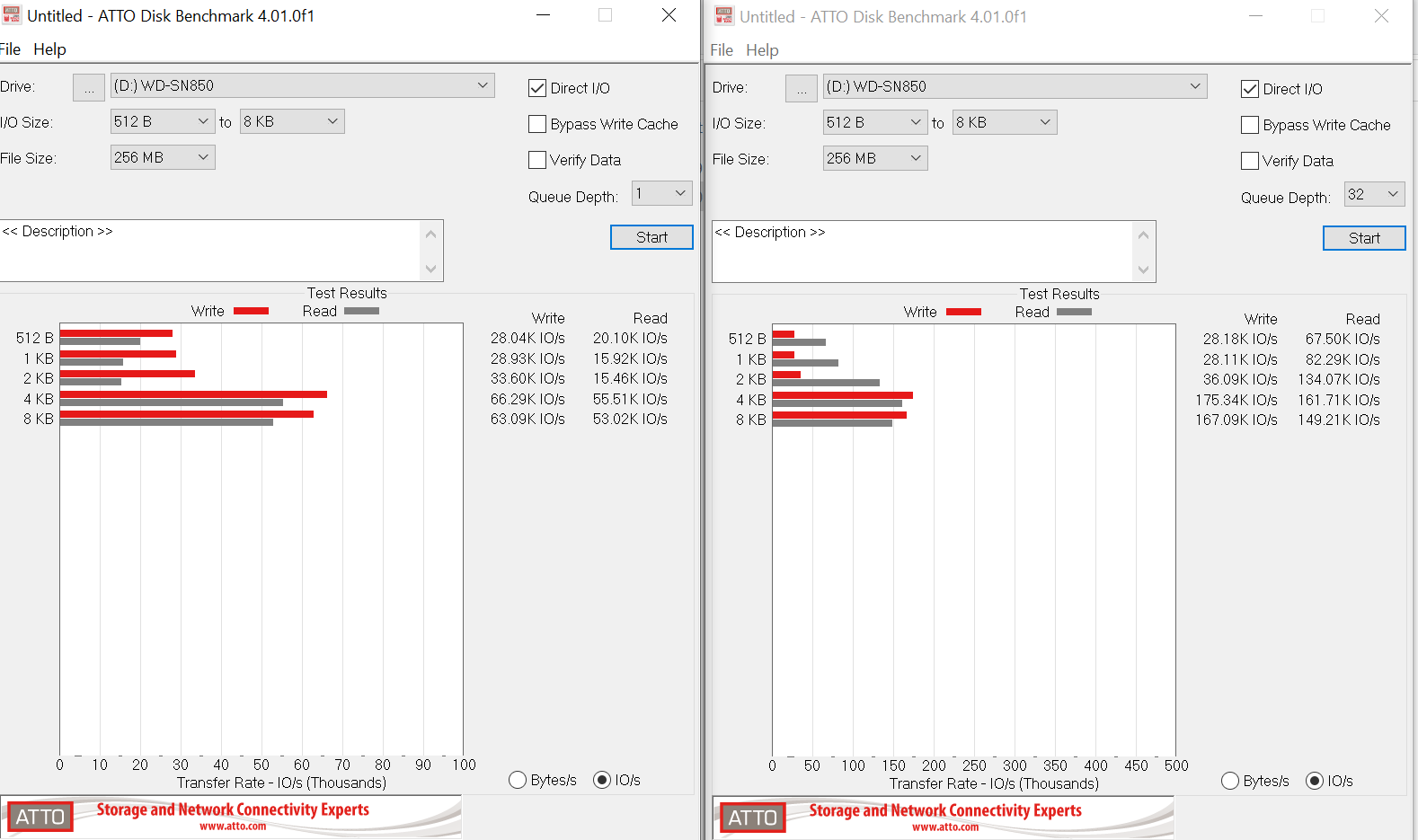Viewport: 1418px width, 840px height.
Task: Open Help menu in left window
Action: coord(49,49)
